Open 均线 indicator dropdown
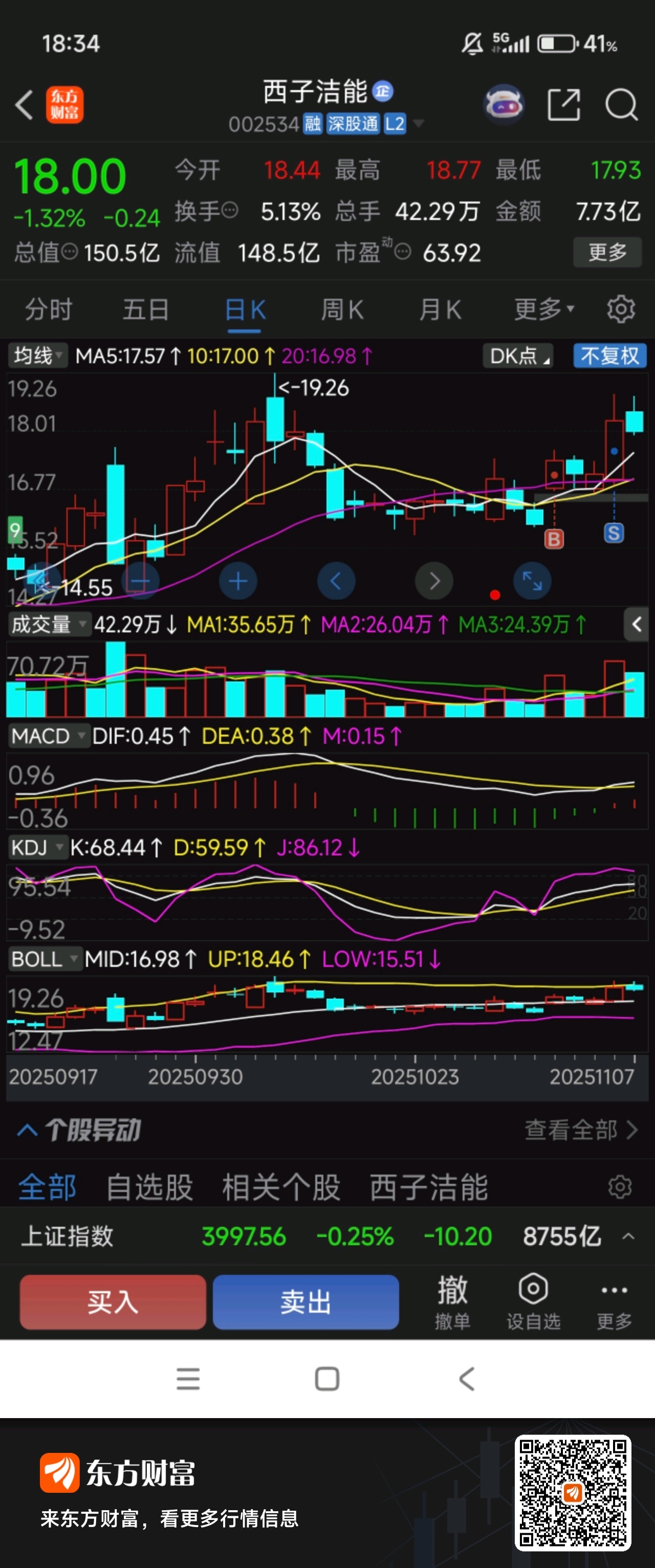Screen dimensions: 655x1568 coord(38,356)
